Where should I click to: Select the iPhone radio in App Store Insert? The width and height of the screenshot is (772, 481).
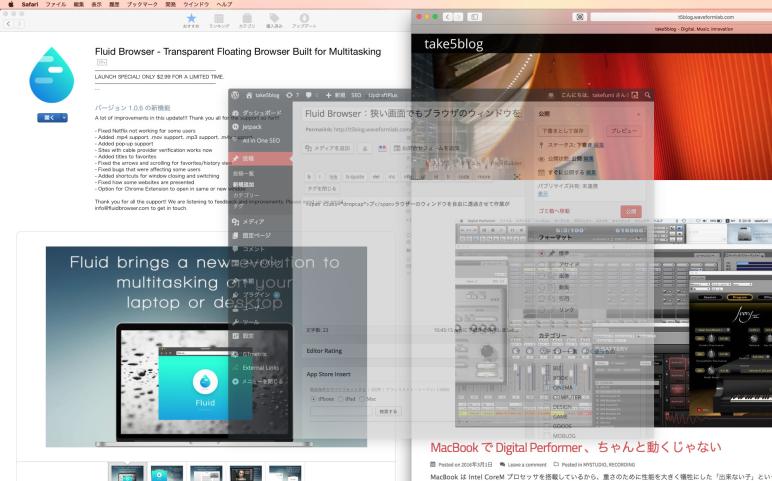pos(313,399)
